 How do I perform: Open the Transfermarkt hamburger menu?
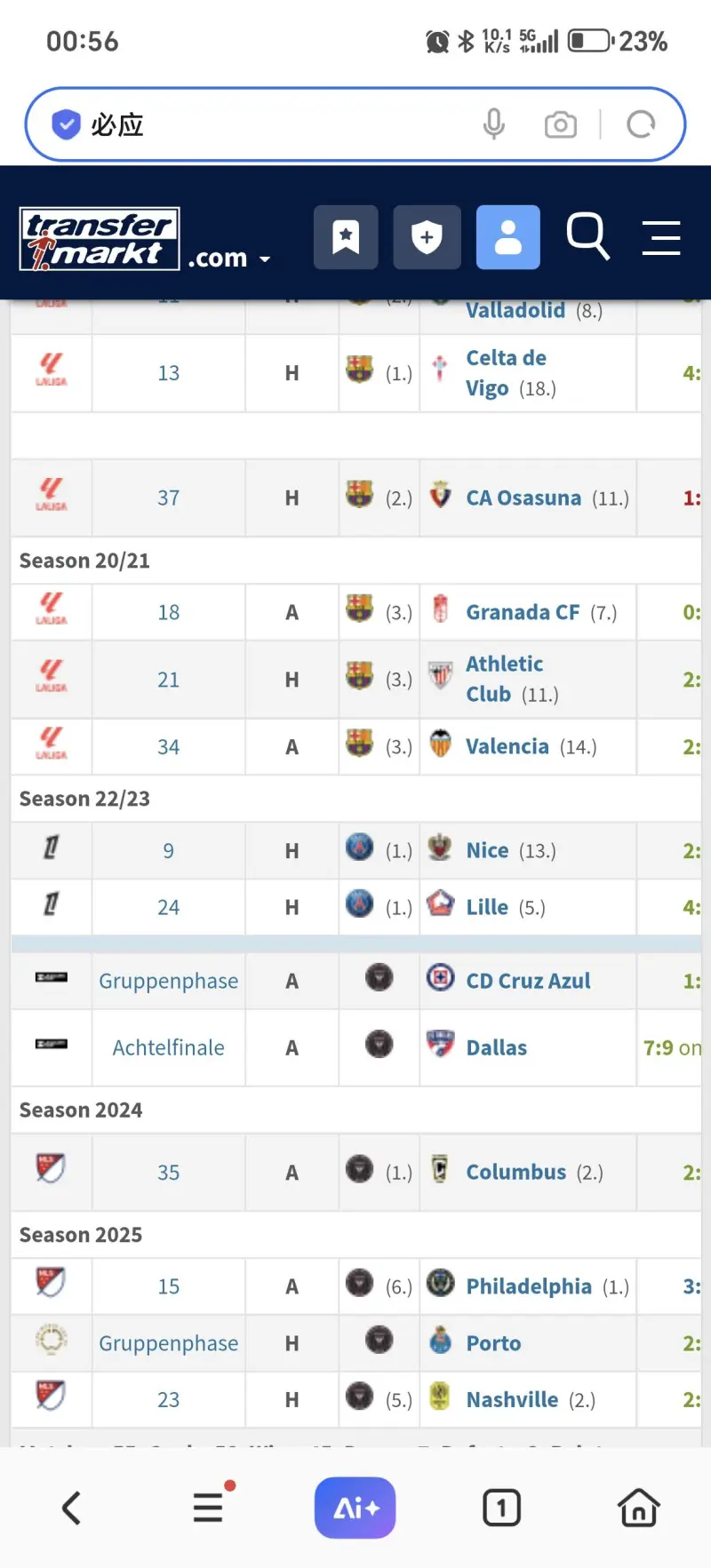(661, 237)
